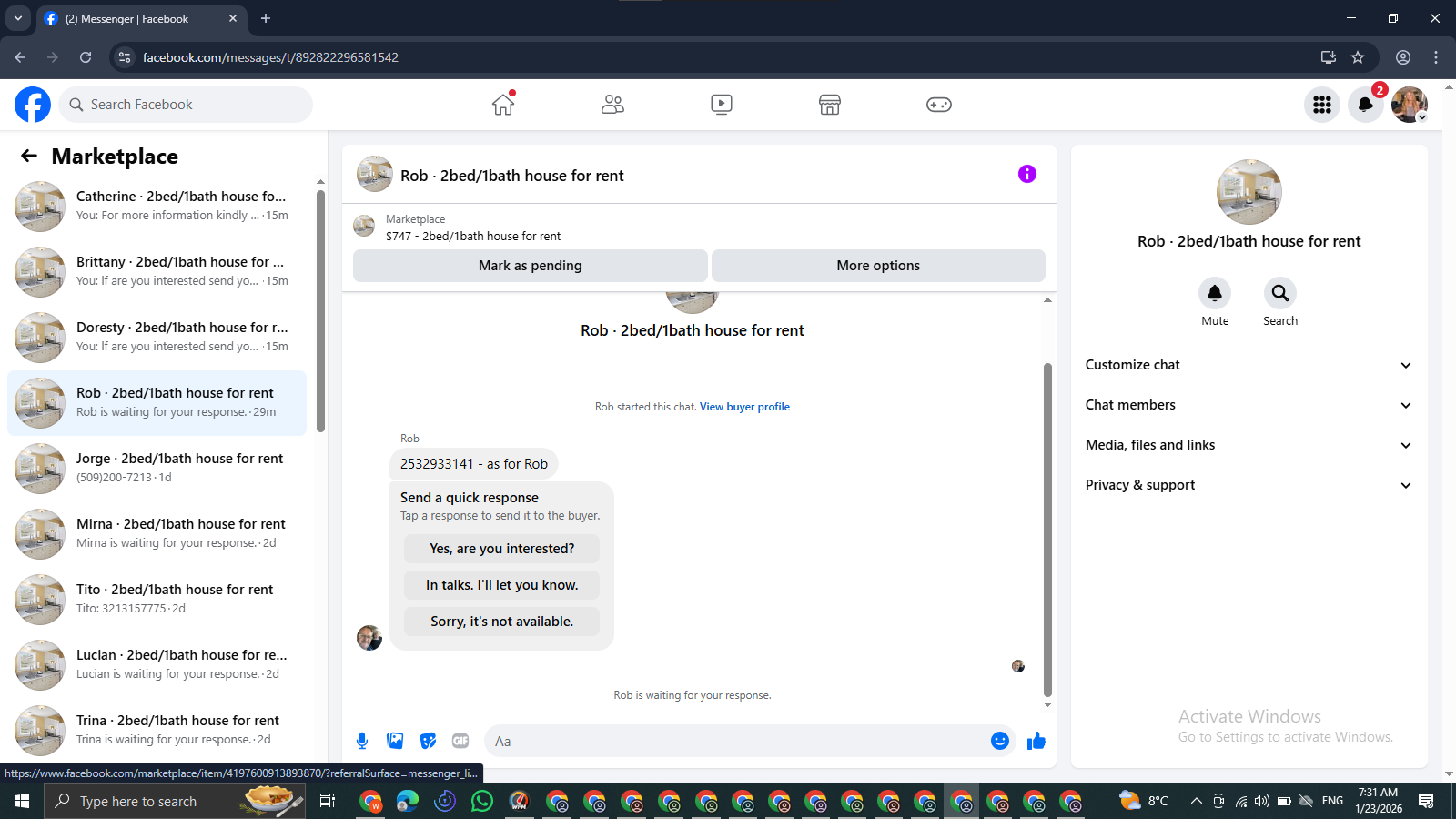1456x819 pixels.
Task: Attach a file with the photo icon
Action: [x=395, y=741]
